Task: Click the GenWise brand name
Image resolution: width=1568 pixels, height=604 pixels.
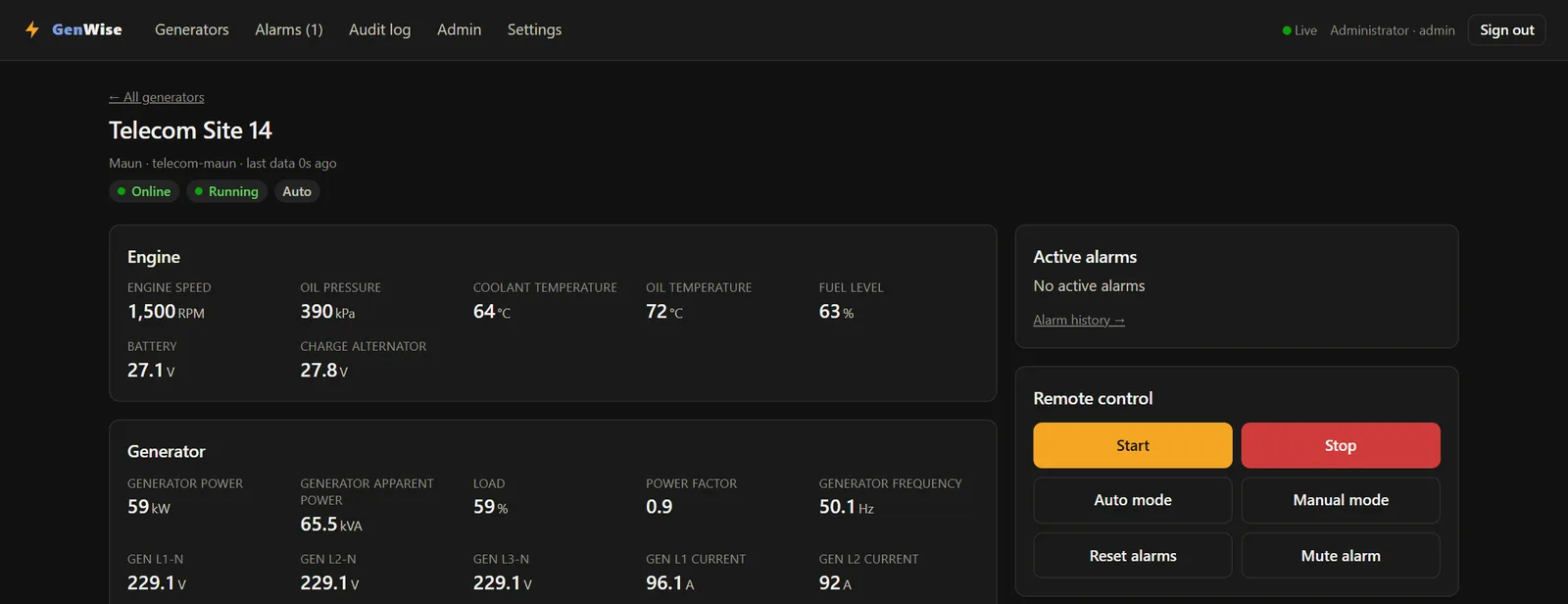Action: (x=87, y=29)
